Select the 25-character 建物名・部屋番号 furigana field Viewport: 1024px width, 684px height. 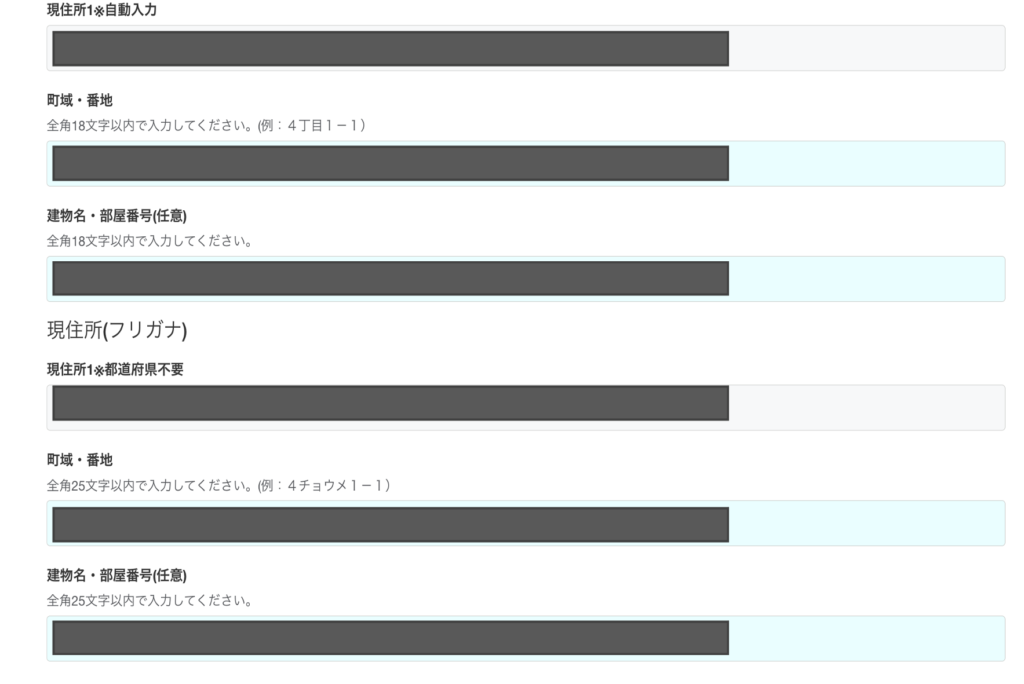[866, 638]
